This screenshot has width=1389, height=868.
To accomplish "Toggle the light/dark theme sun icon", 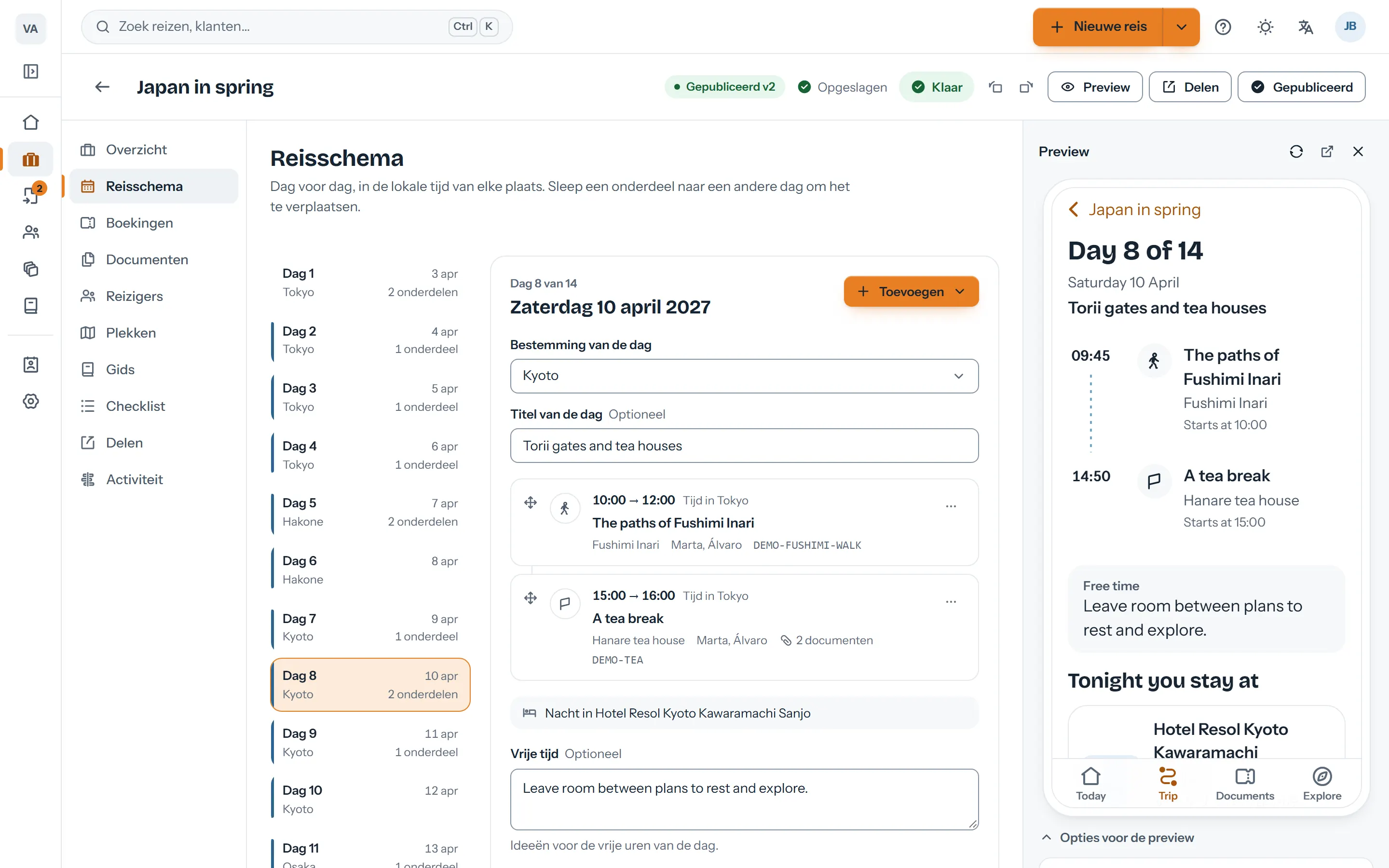I will pos(1266,27).
